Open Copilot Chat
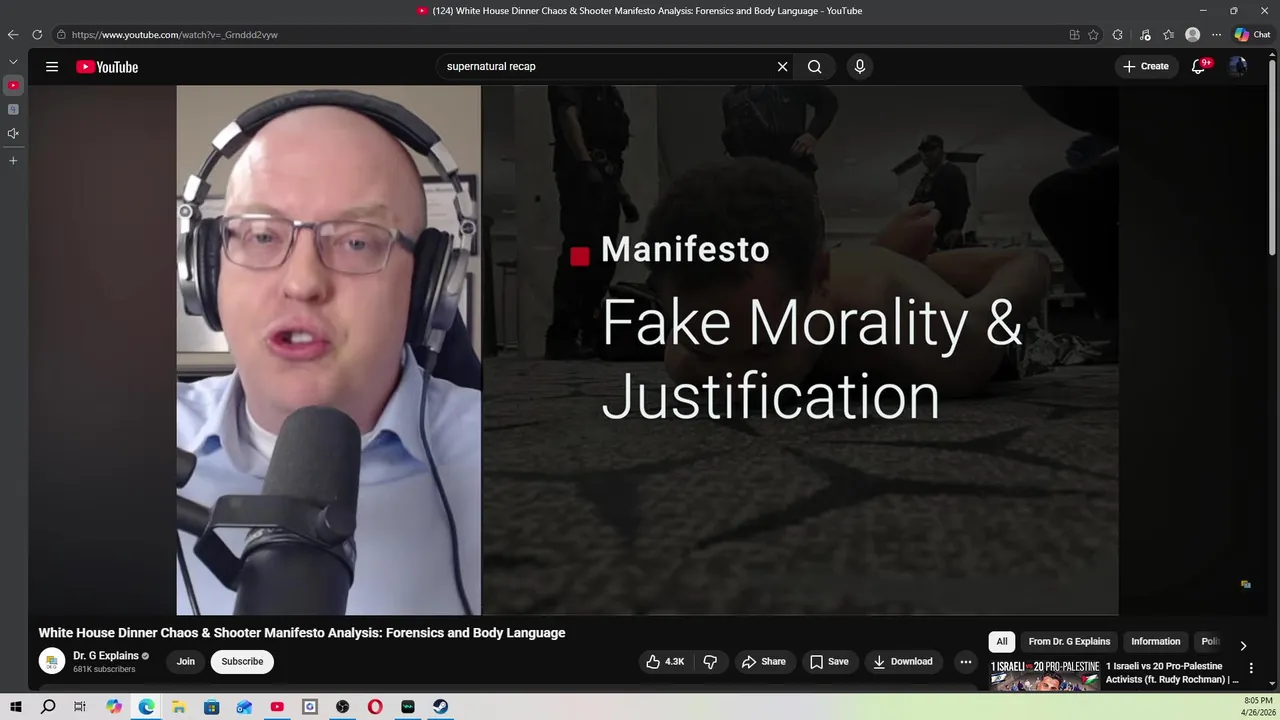The height and width of the screenshot is (720, 1280). (1253, 35)
